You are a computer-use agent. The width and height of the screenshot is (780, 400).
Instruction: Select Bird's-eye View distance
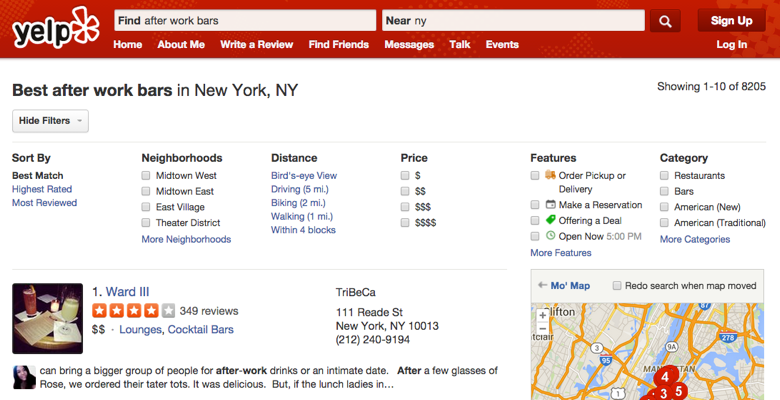point(304,176)
